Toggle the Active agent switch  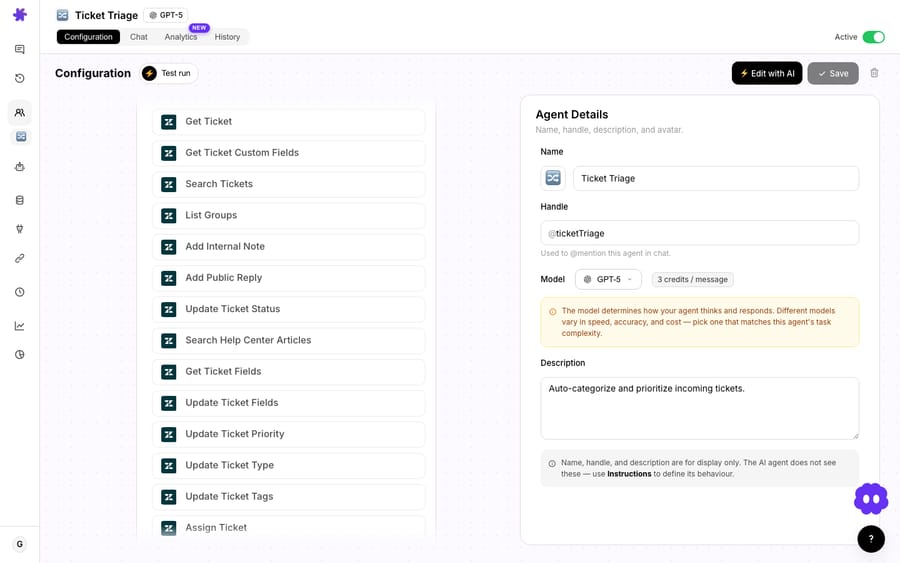point(874,37)
